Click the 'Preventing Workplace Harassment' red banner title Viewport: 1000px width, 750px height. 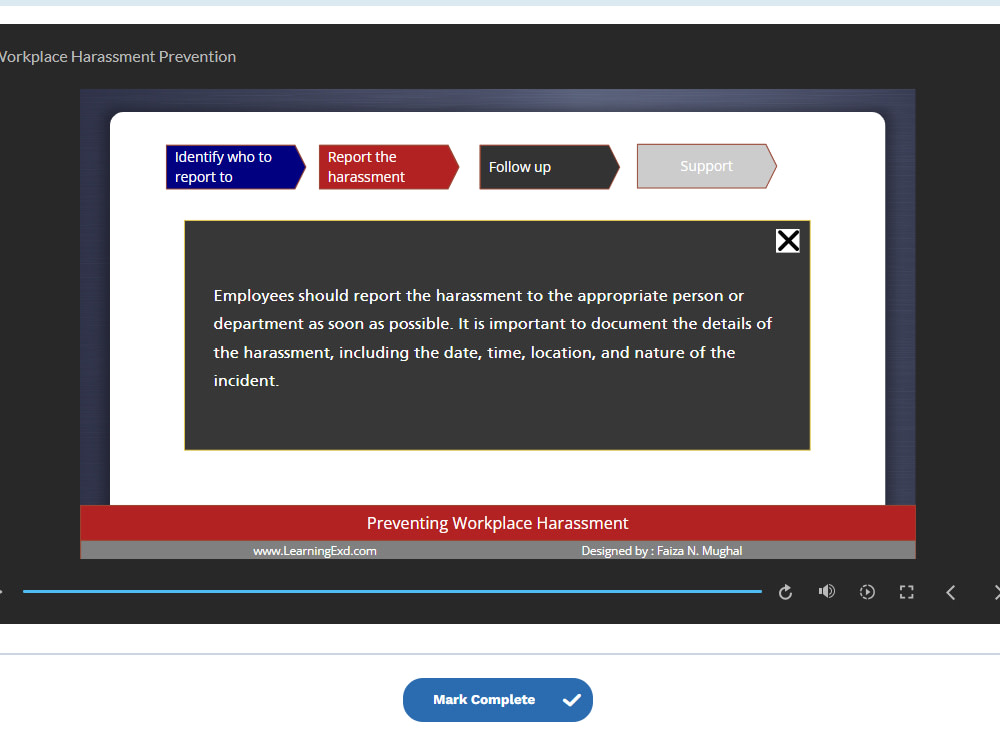(x=497, y=524)
